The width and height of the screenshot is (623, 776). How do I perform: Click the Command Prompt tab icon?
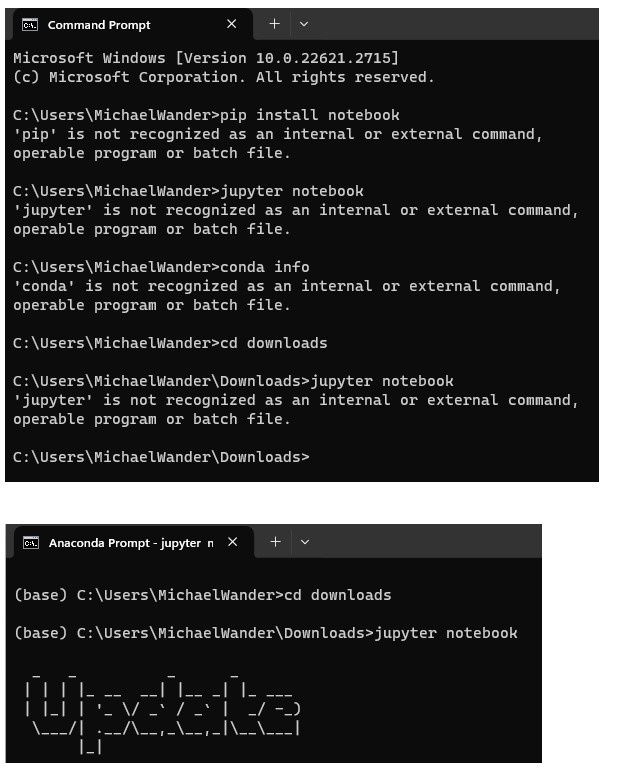30,24
